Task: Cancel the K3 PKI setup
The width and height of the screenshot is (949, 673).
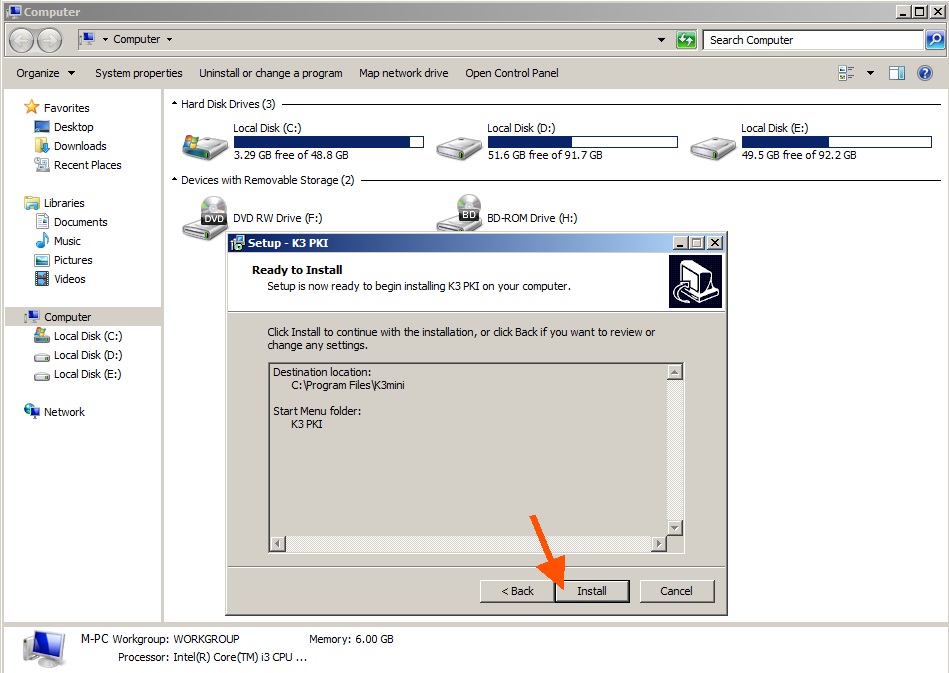Action: (x=677, y=591)
